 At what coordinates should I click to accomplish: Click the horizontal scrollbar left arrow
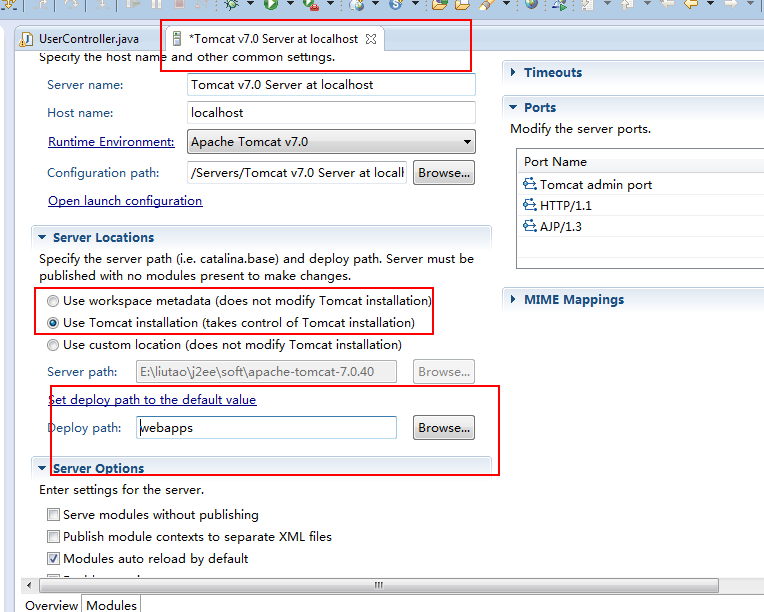pos(29,585)
